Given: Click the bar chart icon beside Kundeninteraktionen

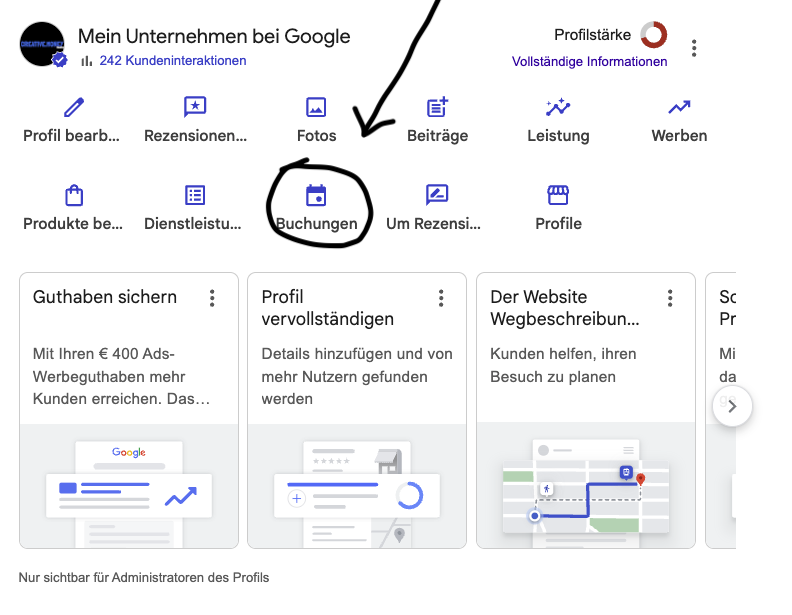Looking at the screenshot, I should coord(86,61).
